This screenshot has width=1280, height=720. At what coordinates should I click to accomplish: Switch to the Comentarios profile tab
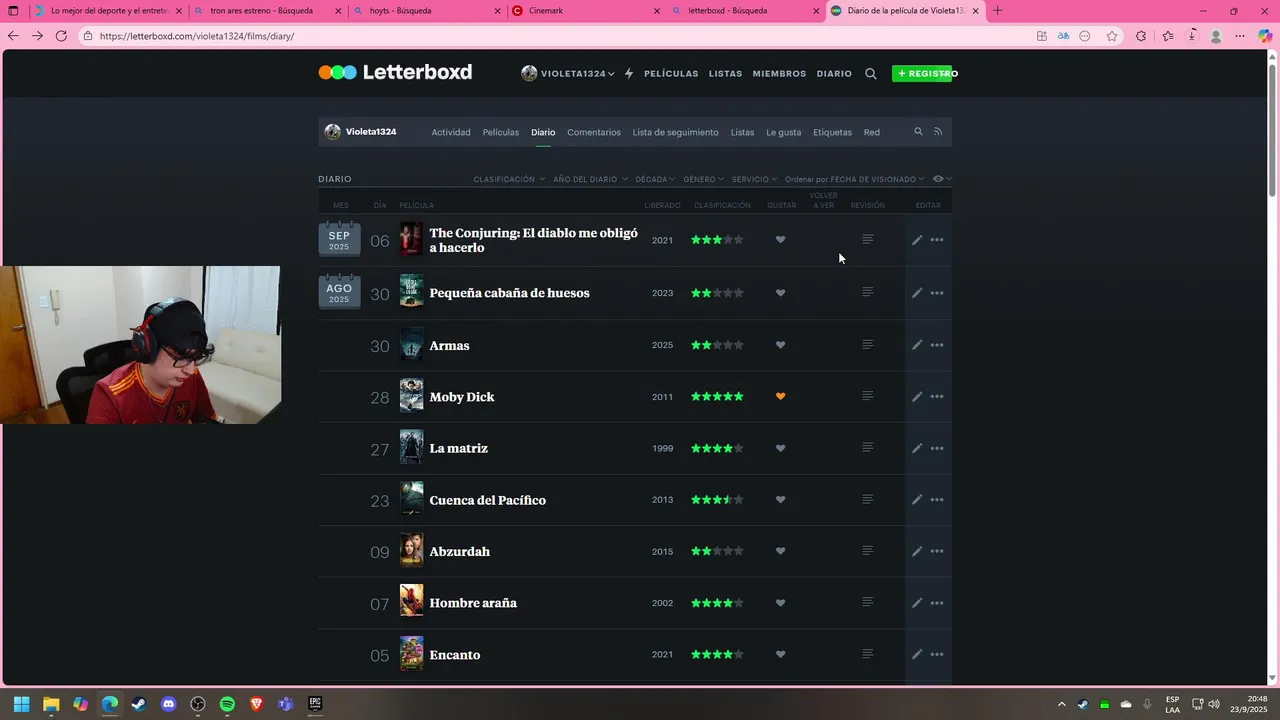(594, 132)
